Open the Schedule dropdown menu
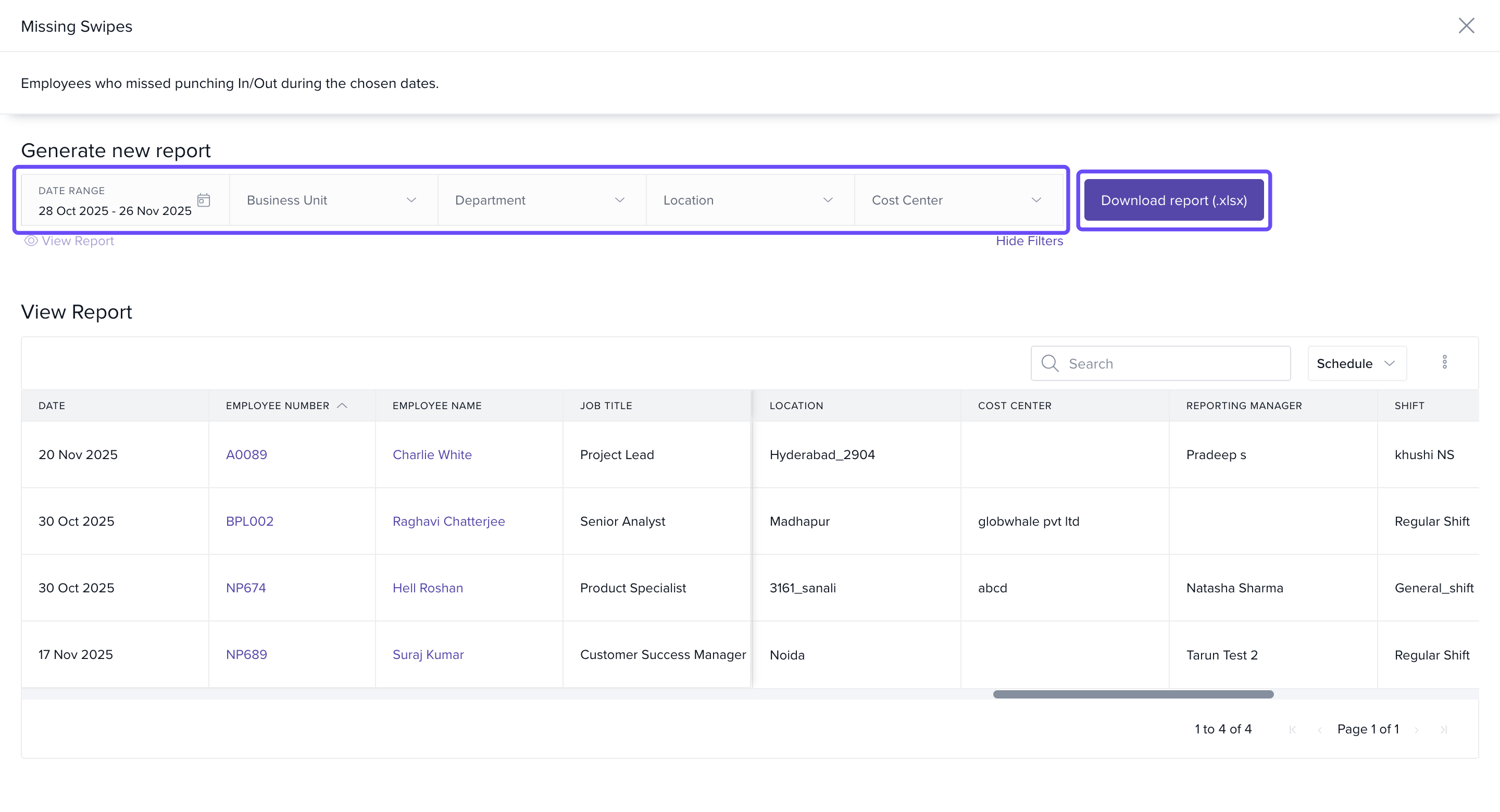 pyautogui.click(x=1356, y=363)
